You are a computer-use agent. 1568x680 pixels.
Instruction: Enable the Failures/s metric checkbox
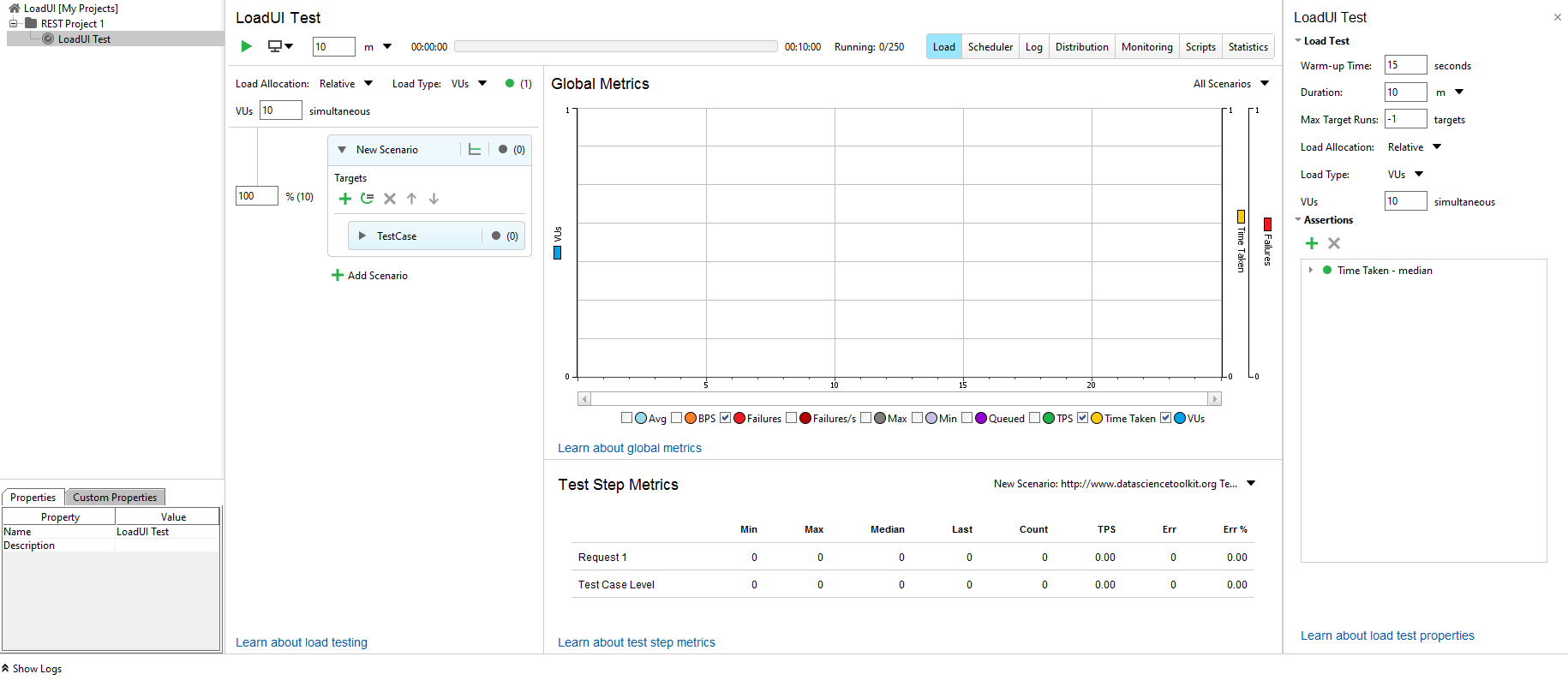point(792,418)
